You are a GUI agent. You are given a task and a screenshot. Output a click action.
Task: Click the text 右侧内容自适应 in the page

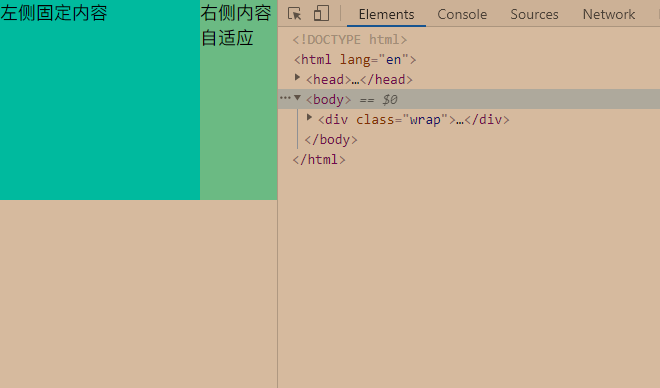click(x=236, y=25)
